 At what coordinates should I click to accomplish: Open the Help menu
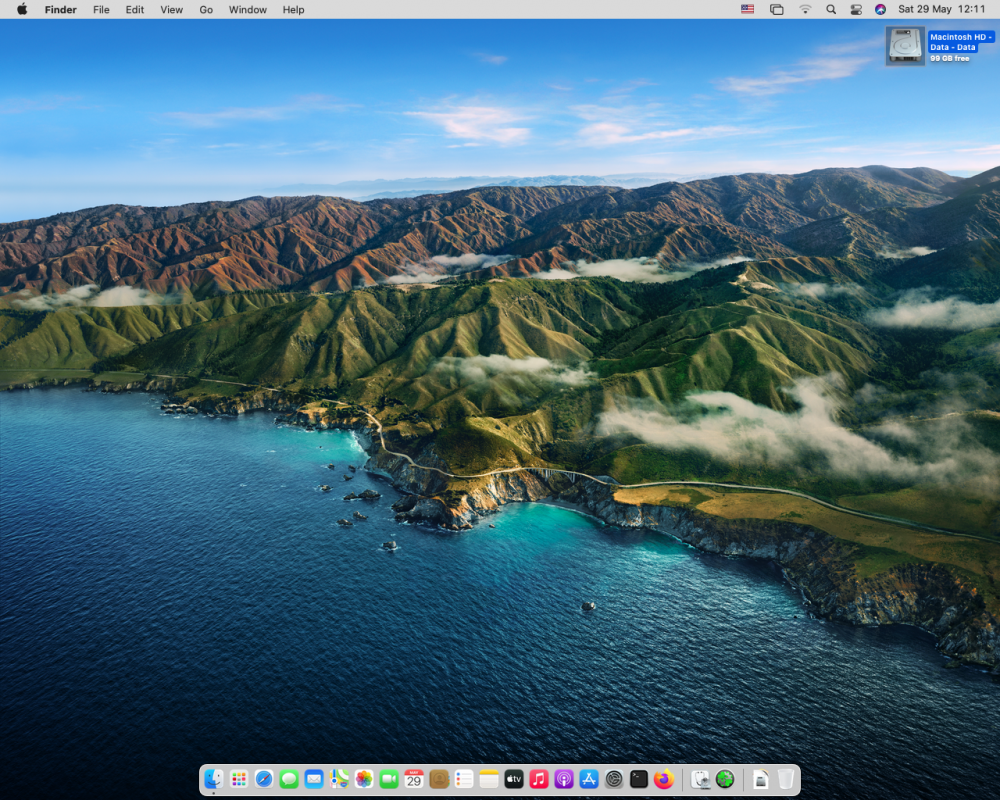click(293, 10)
